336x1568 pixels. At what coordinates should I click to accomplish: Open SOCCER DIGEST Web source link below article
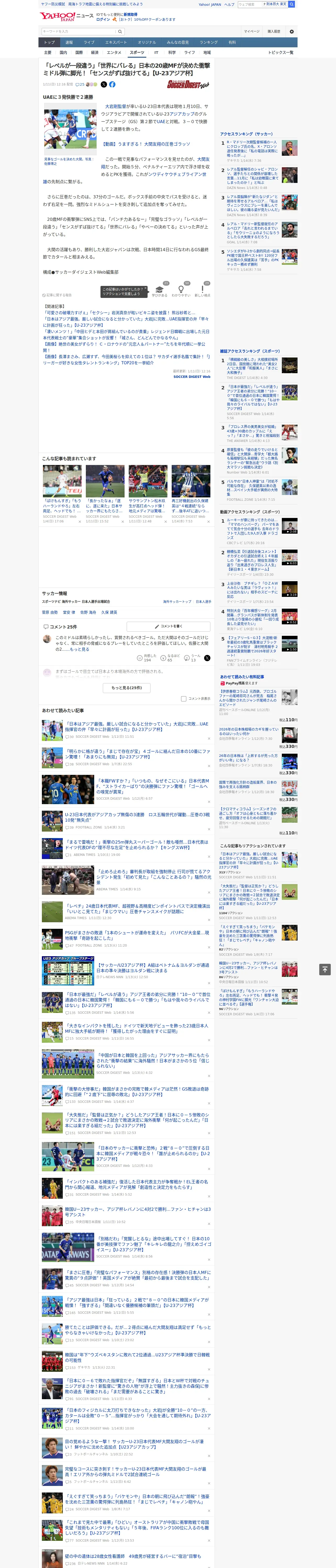click(x=192, y=377)
